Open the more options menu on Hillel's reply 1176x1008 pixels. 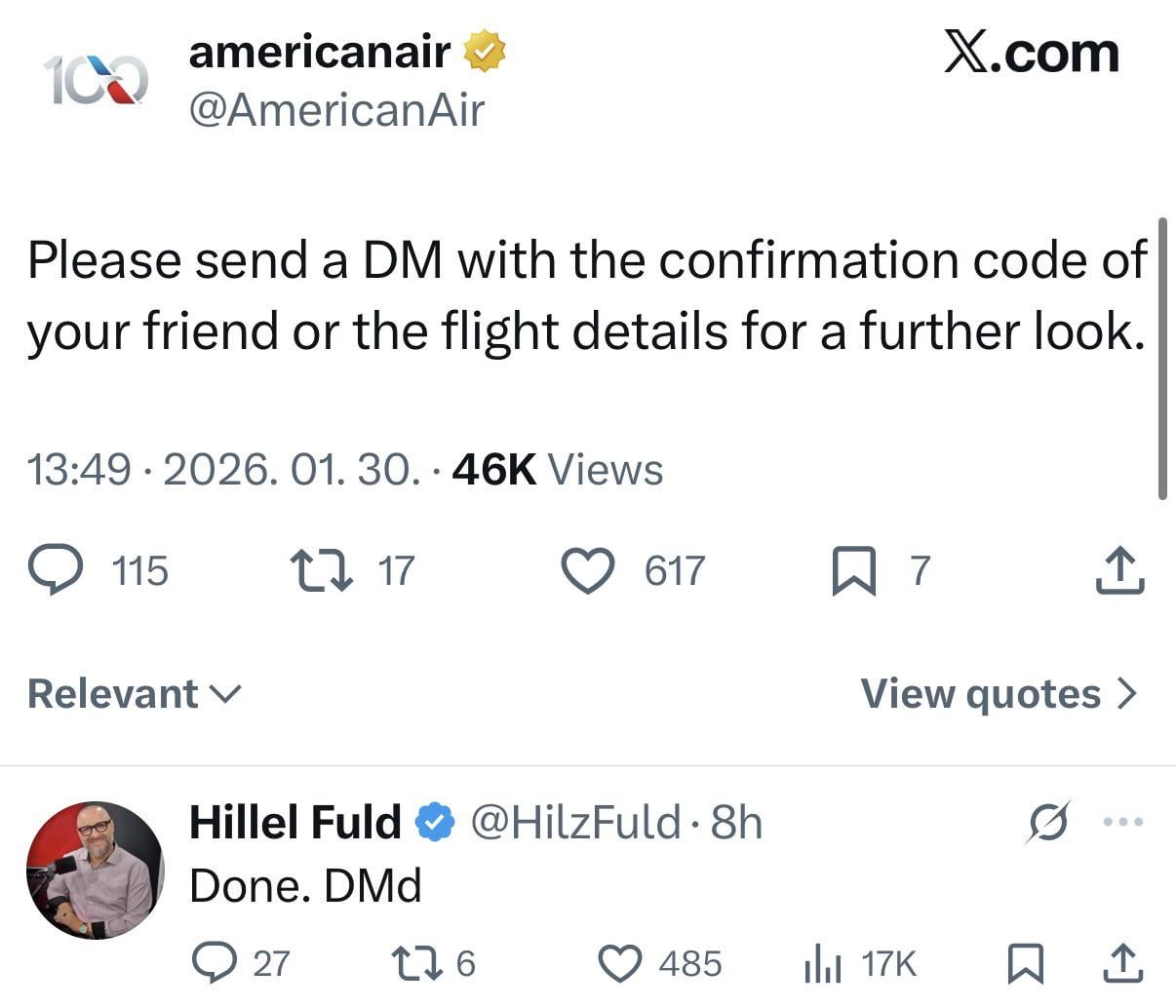click(1122, 823)
